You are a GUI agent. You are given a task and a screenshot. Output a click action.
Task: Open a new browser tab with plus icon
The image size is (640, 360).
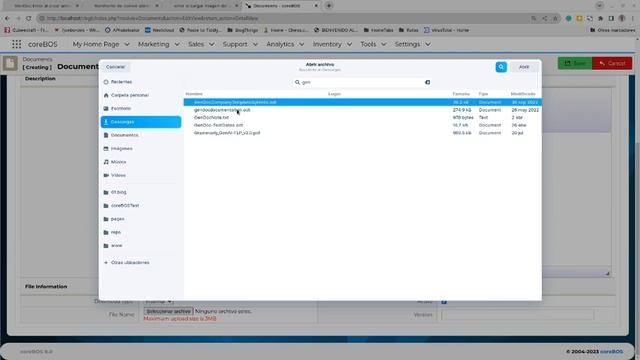(x=329, y=6)
